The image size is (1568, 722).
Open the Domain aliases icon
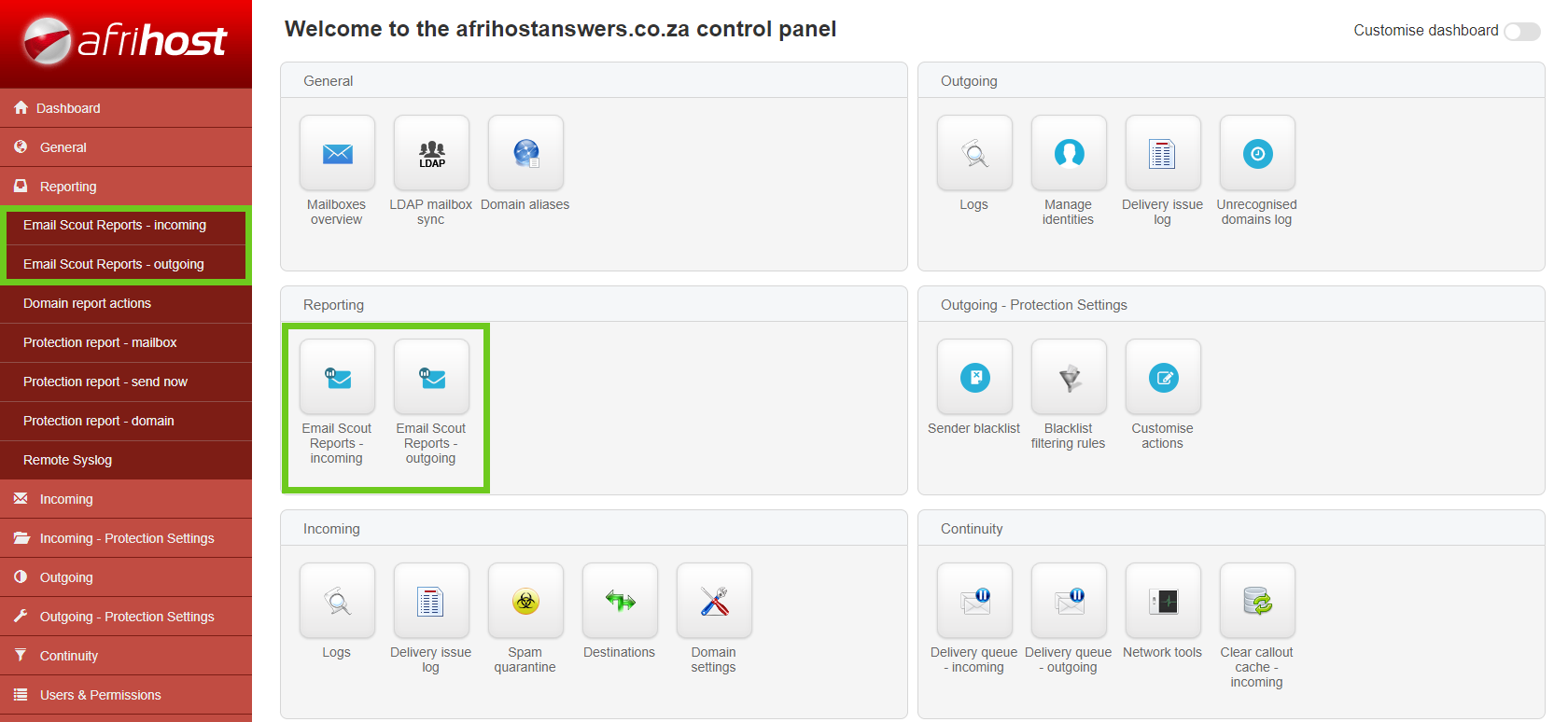pos(525,153)
